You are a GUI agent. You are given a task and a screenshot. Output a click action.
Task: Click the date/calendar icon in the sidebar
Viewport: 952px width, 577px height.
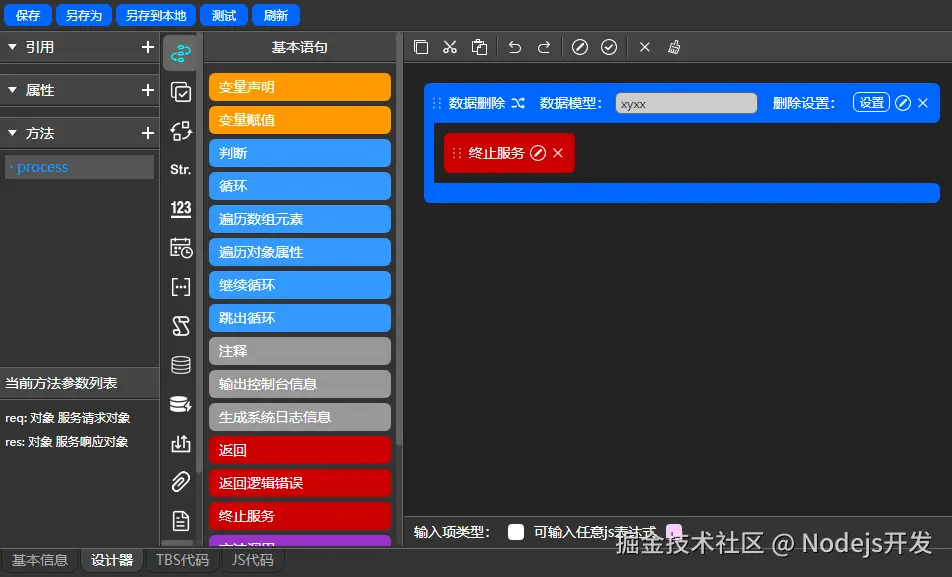(x=181, y=248)
